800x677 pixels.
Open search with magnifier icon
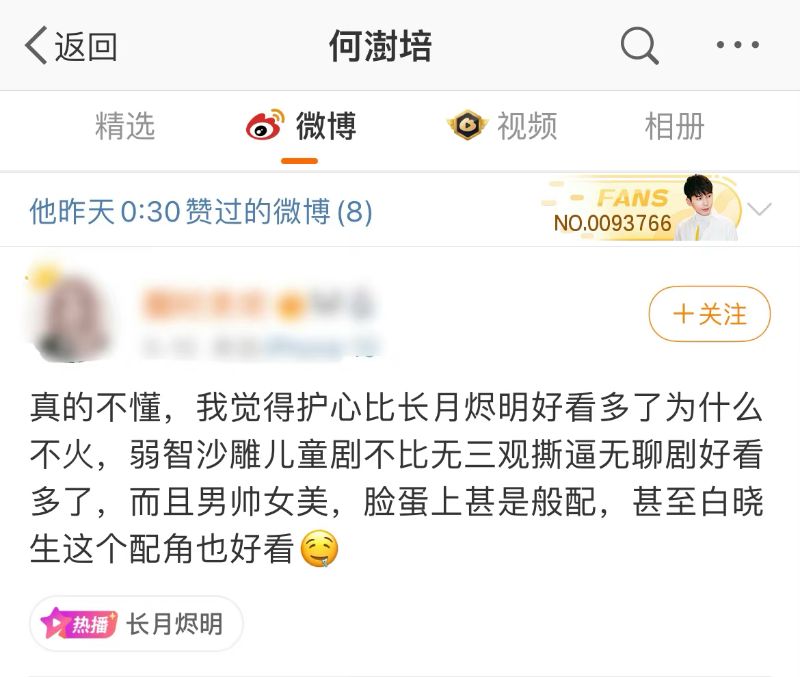point(639,45)
